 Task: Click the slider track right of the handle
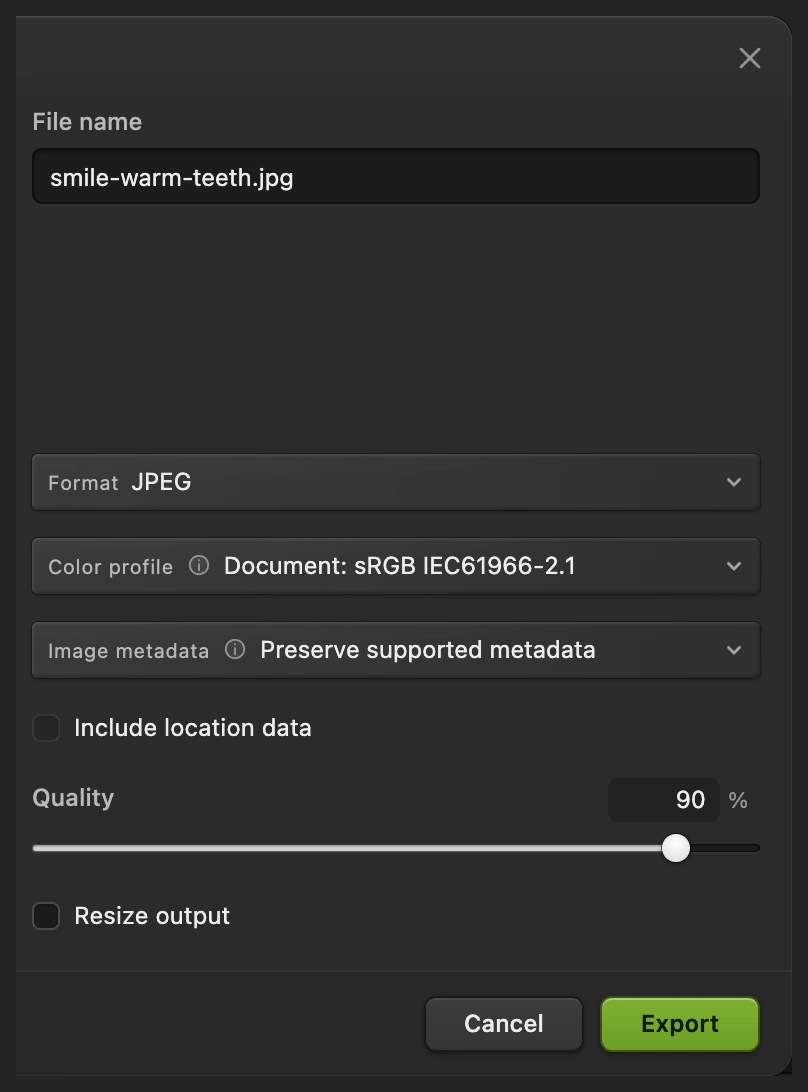pos(724,848)
